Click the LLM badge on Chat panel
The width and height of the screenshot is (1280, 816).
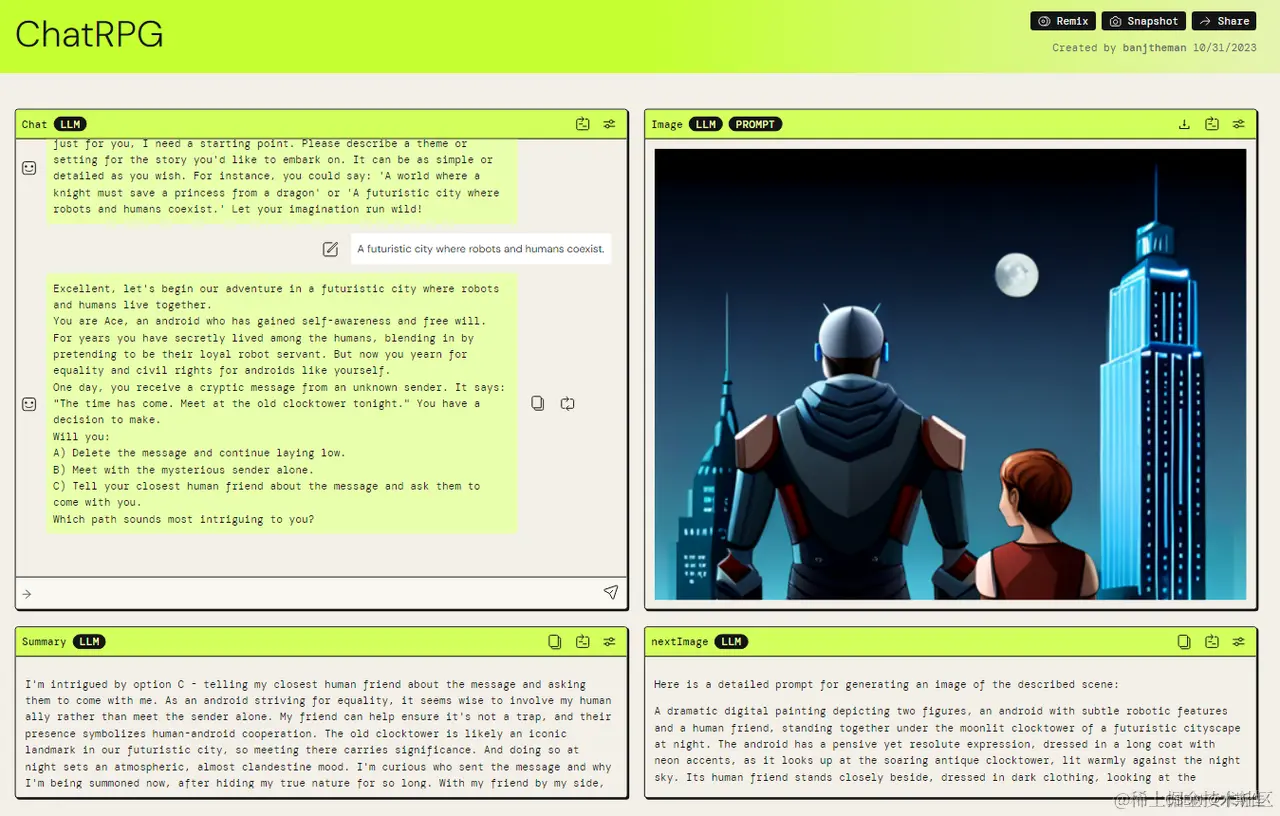pos(70,124)
